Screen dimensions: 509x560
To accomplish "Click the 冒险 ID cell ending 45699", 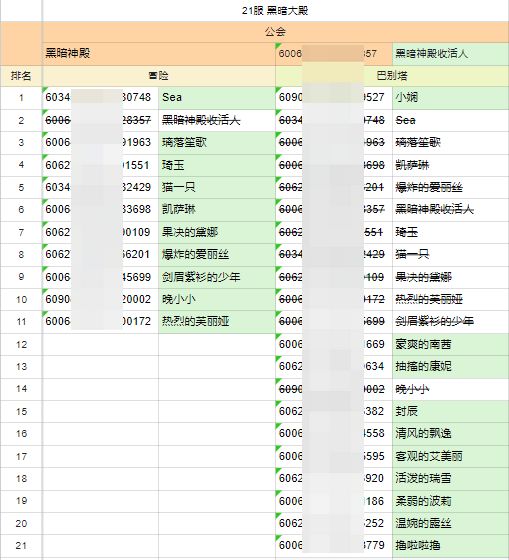I will pyautogui.click(x=100, y=277).
